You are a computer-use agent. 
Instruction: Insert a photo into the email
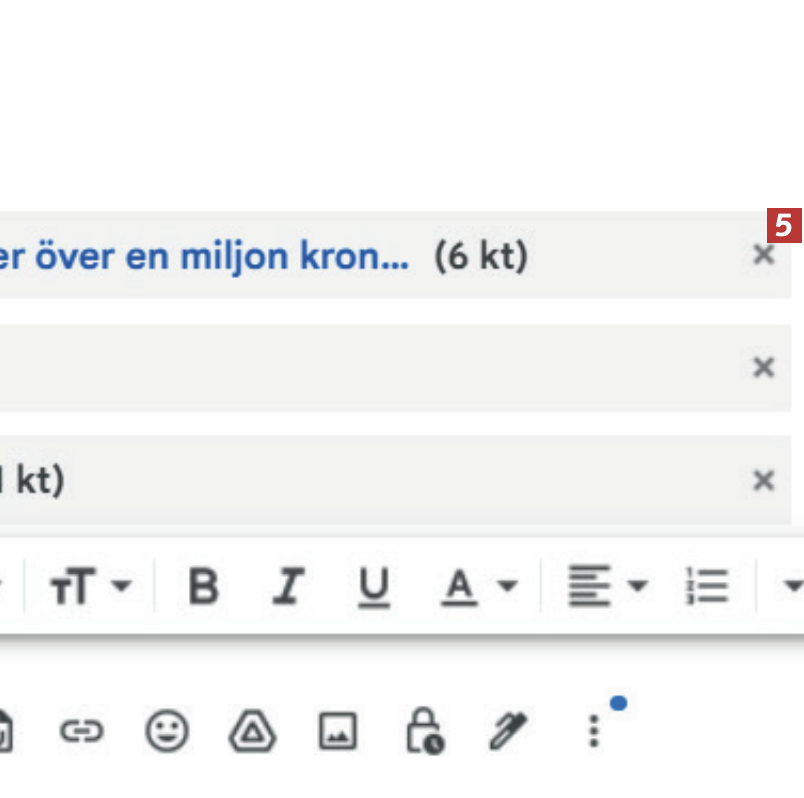click(337, 733)
